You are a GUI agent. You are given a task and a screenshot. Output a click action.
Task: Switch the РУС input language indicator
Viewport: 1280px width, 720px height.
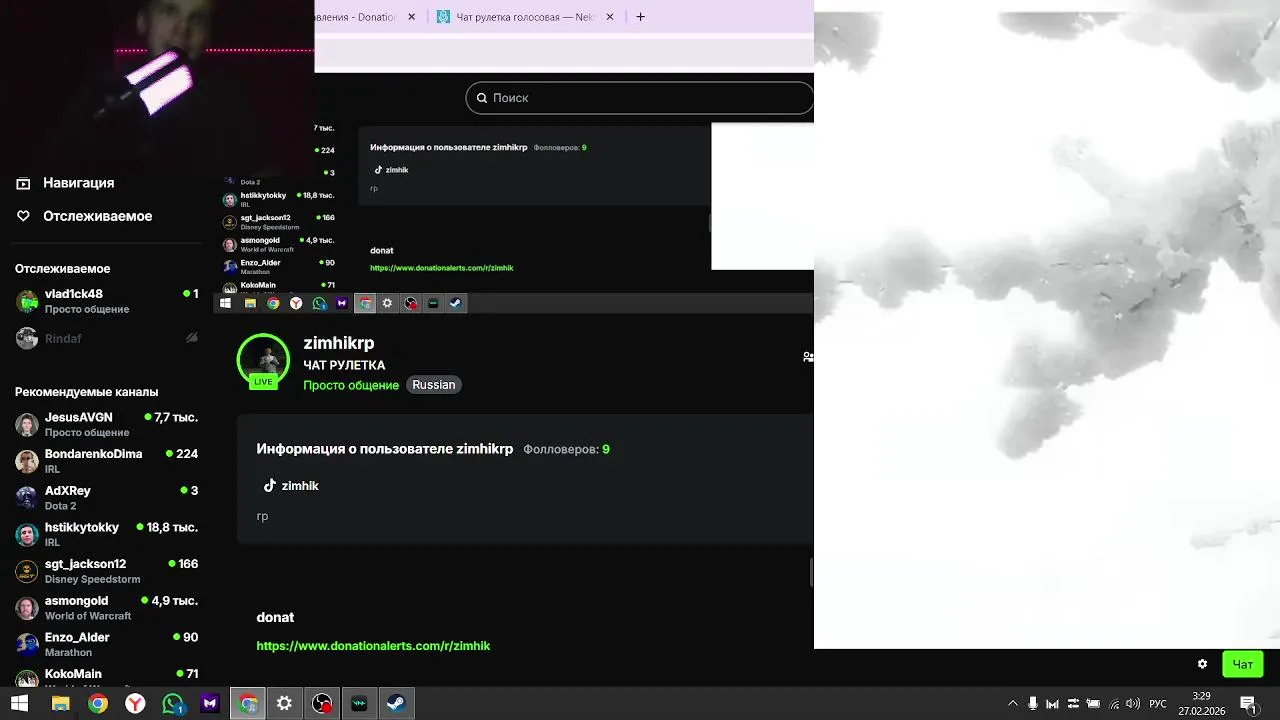pyautogui.click(x=1158, y=704)
